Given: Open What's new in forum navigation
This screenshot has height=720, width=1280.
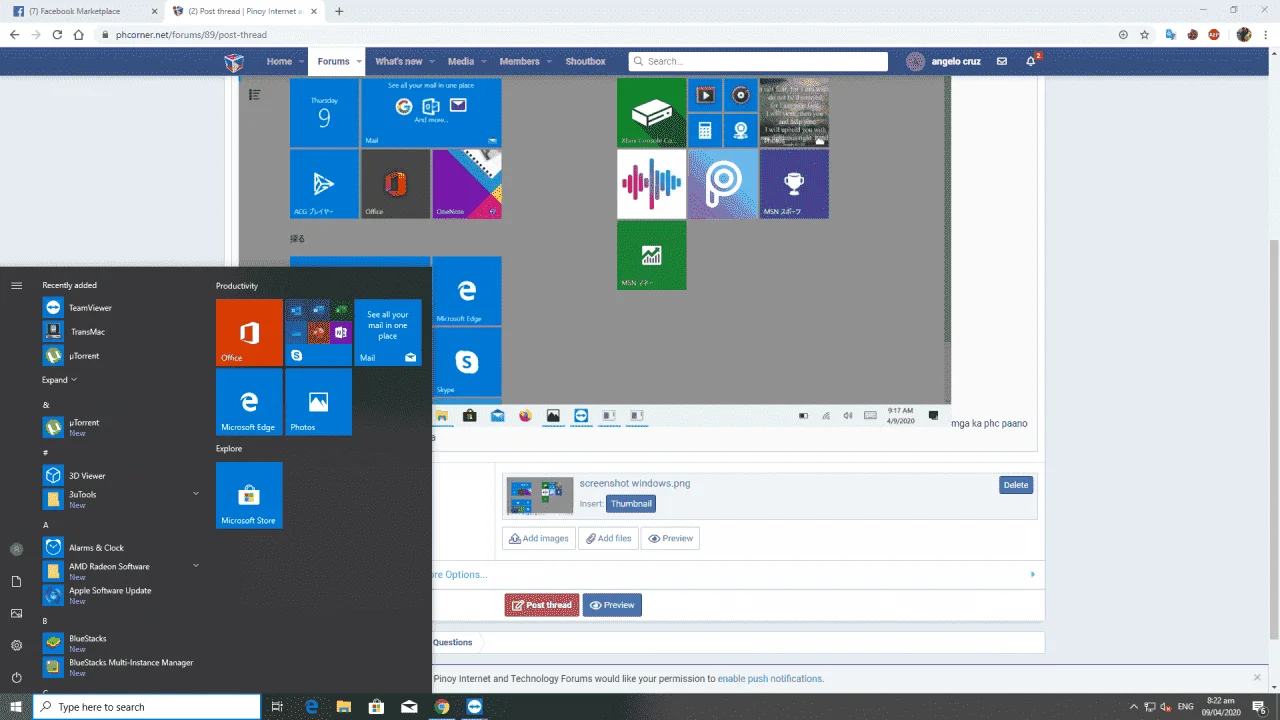Looking at the screenshot, I should coord(399,61).
